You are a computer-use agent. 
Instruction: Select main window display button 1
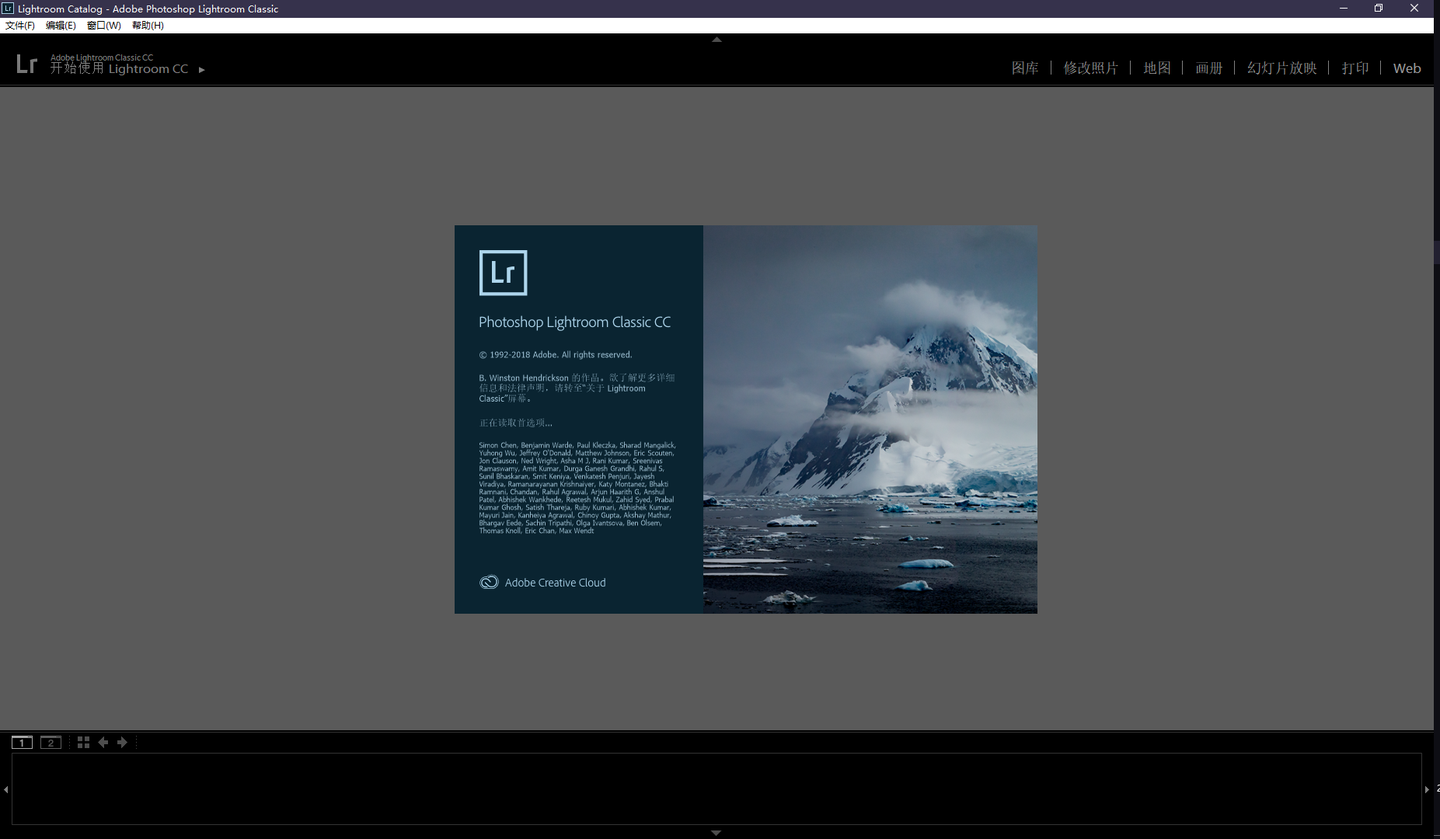point(22,742)
